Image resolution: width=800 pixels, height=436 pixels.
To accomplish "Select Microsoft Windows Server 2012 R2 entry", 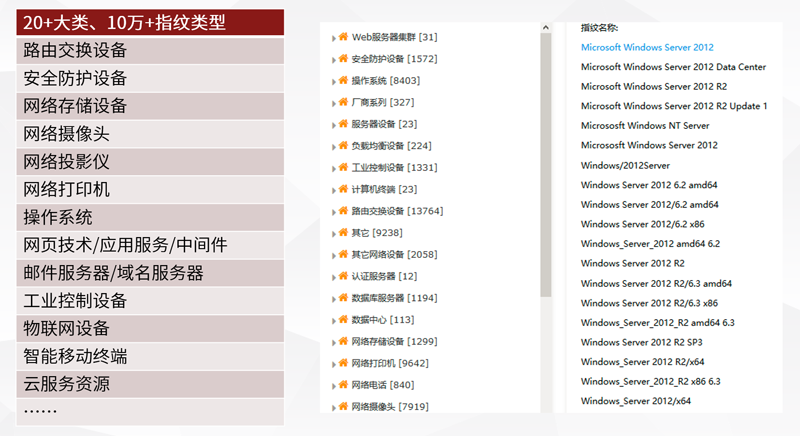I will pyautogui.click(x=654, y=87).
